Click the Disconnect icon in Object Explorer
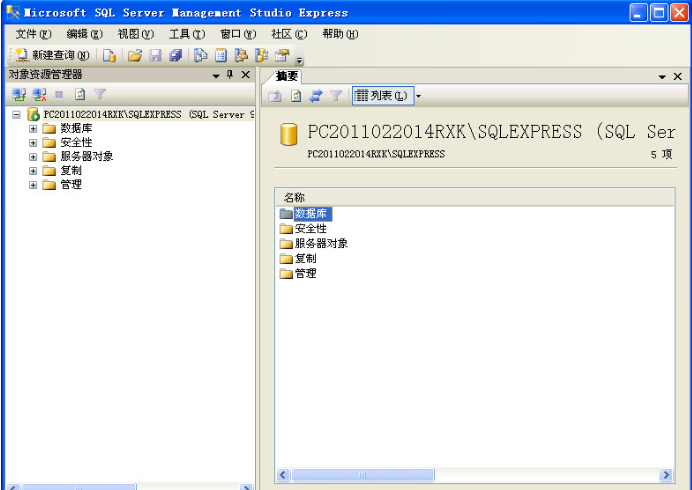The height and width of the screenshot is (490, 692). click(39, 94)
